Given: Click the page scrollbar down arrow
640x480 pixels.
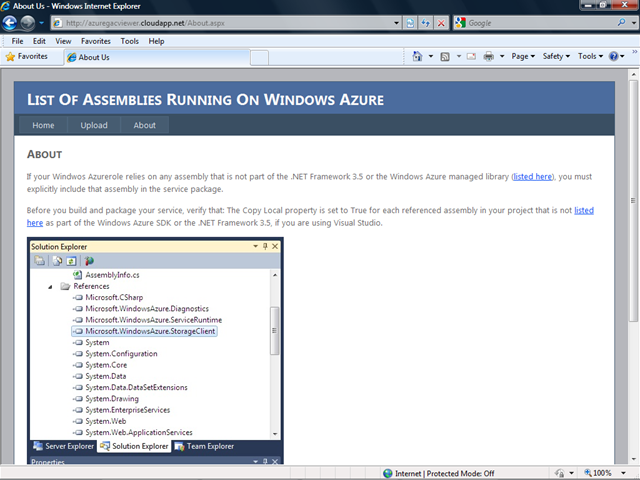Looking at the screenshot, I should tap(633, 460).
